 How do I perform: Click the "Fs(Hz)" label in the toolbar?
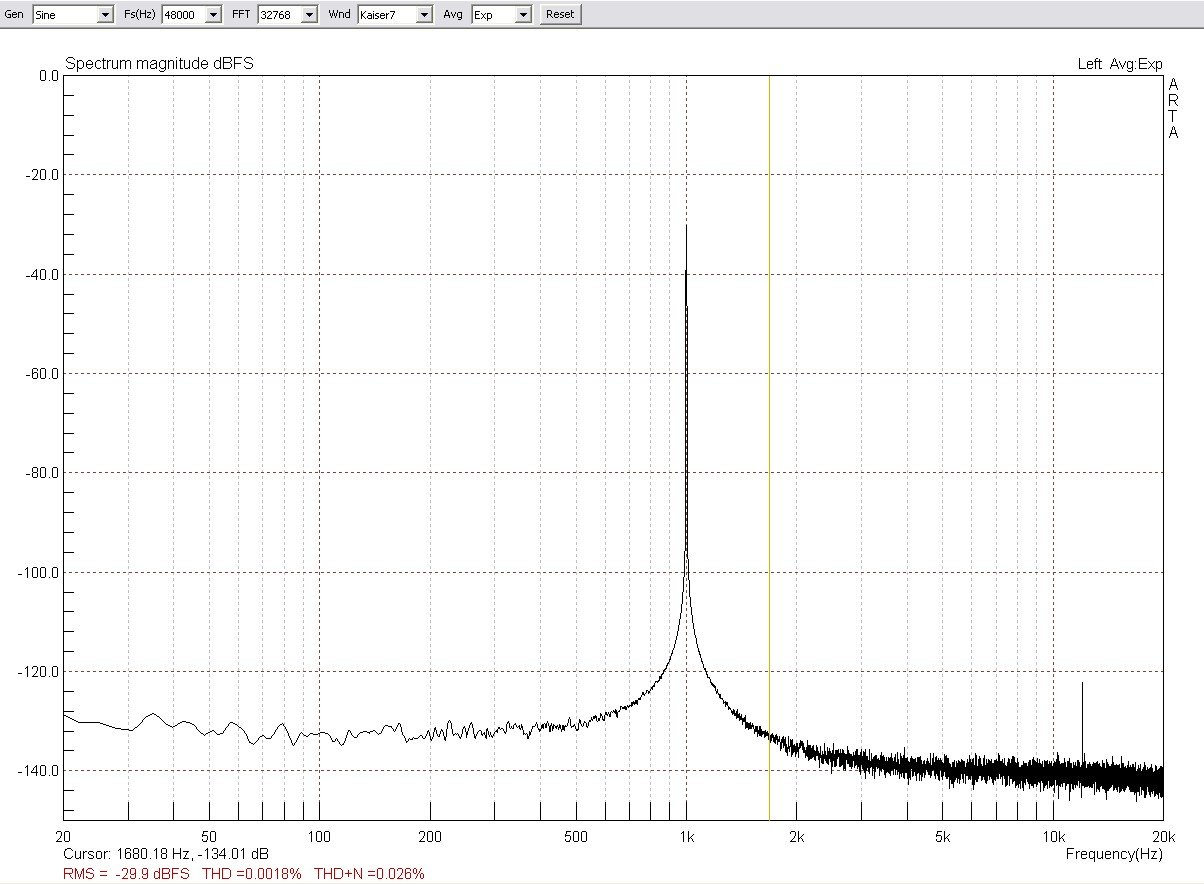tap(138, 15)
